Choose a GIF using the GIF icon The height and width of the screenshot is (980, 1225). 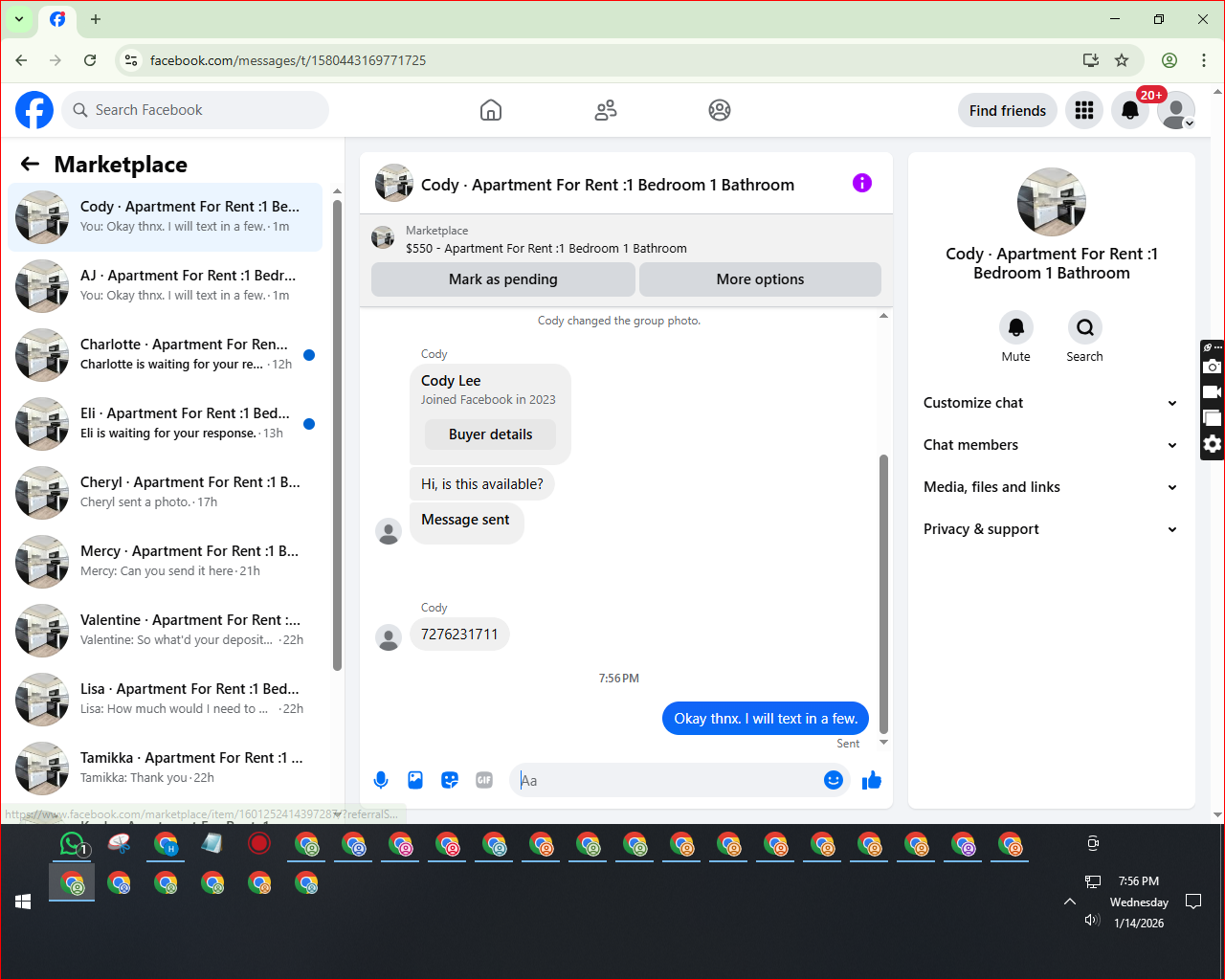coord(484,780)
